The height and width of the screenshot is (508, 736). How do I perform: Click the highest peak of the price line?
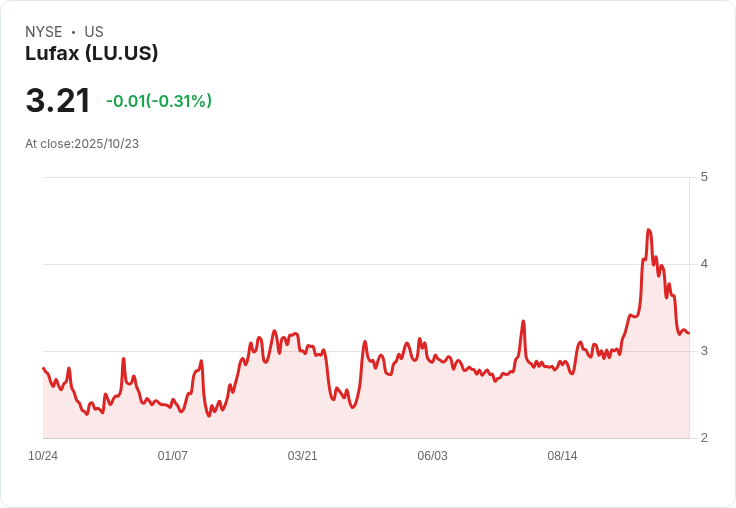[649, 230]
